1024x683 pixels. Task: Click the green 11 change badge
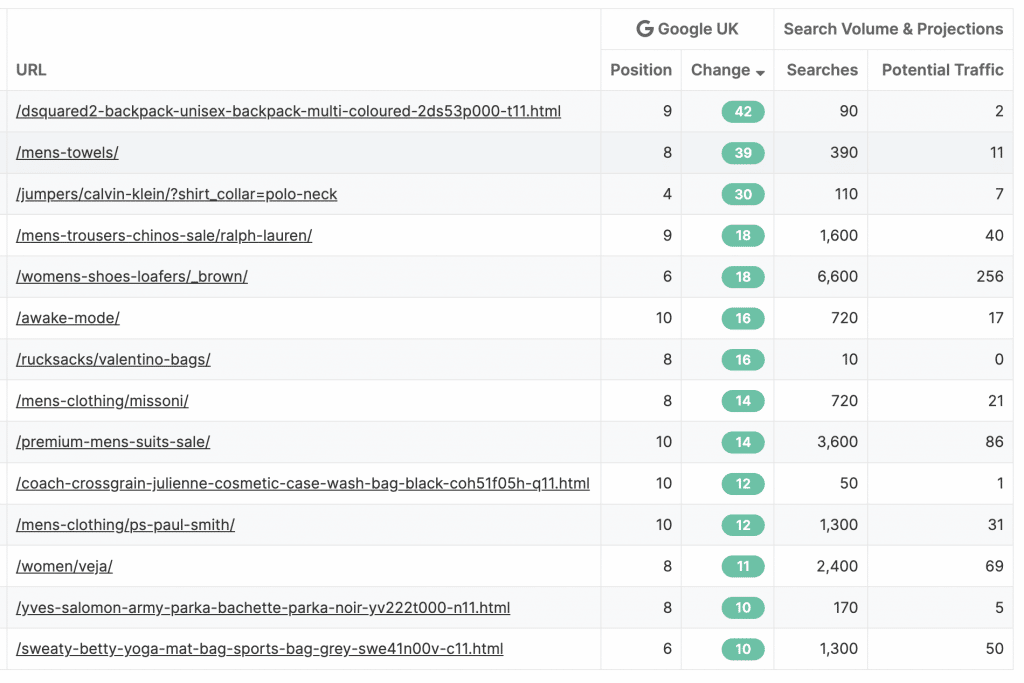(x=743, y=567)
